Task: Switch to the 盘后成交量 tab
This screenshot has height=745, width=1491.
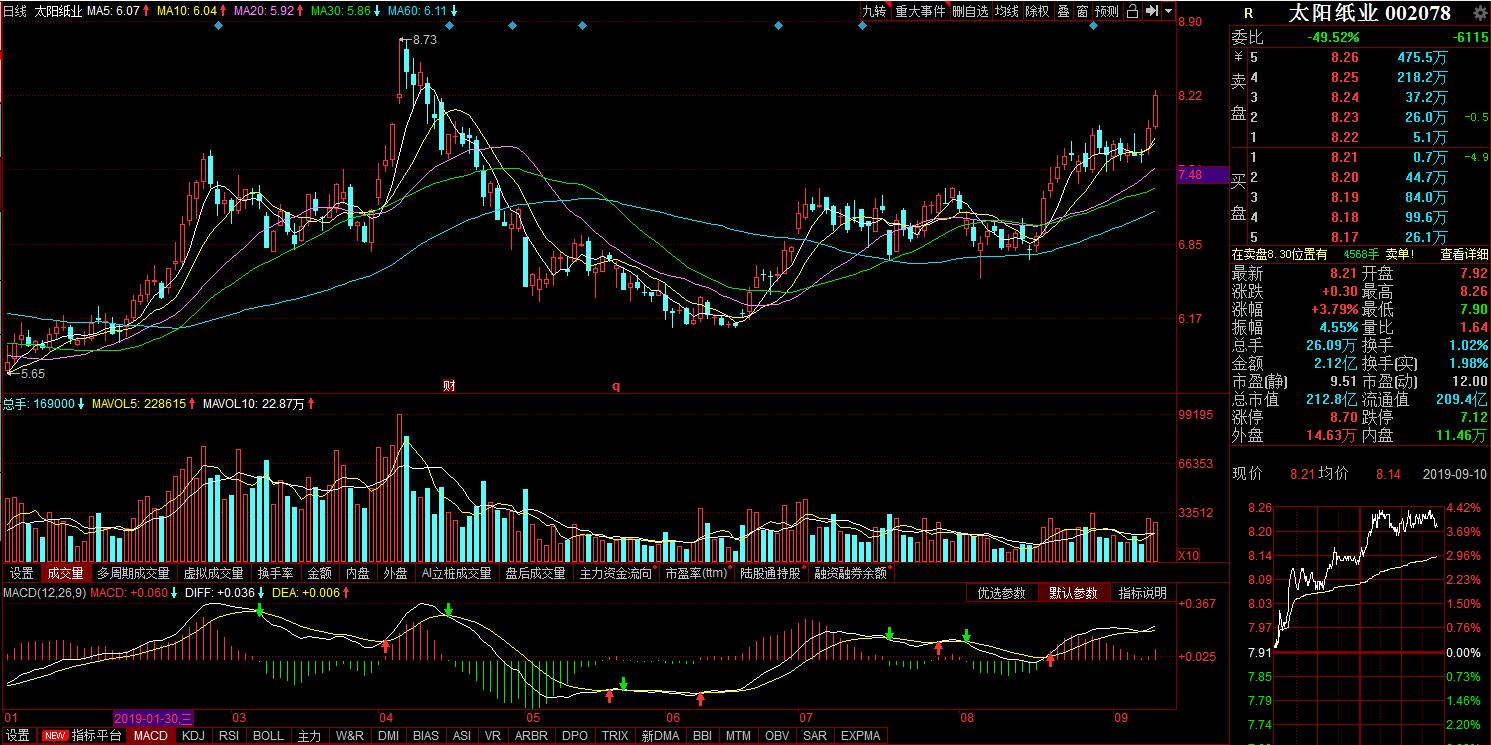Action: (535, 573)
